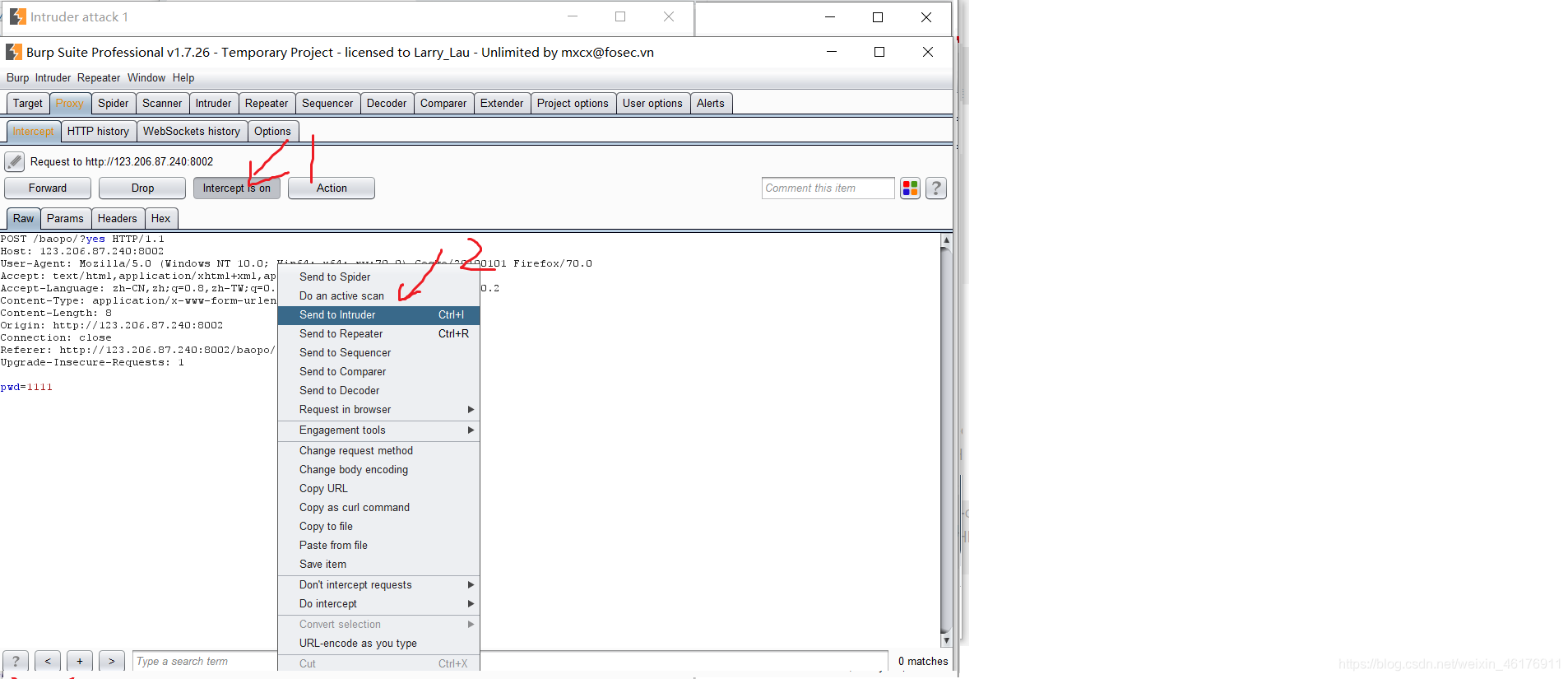Open the Intruder menu in the menu bar
This screenshot has width=1568, height=679.
pos(53,77)
